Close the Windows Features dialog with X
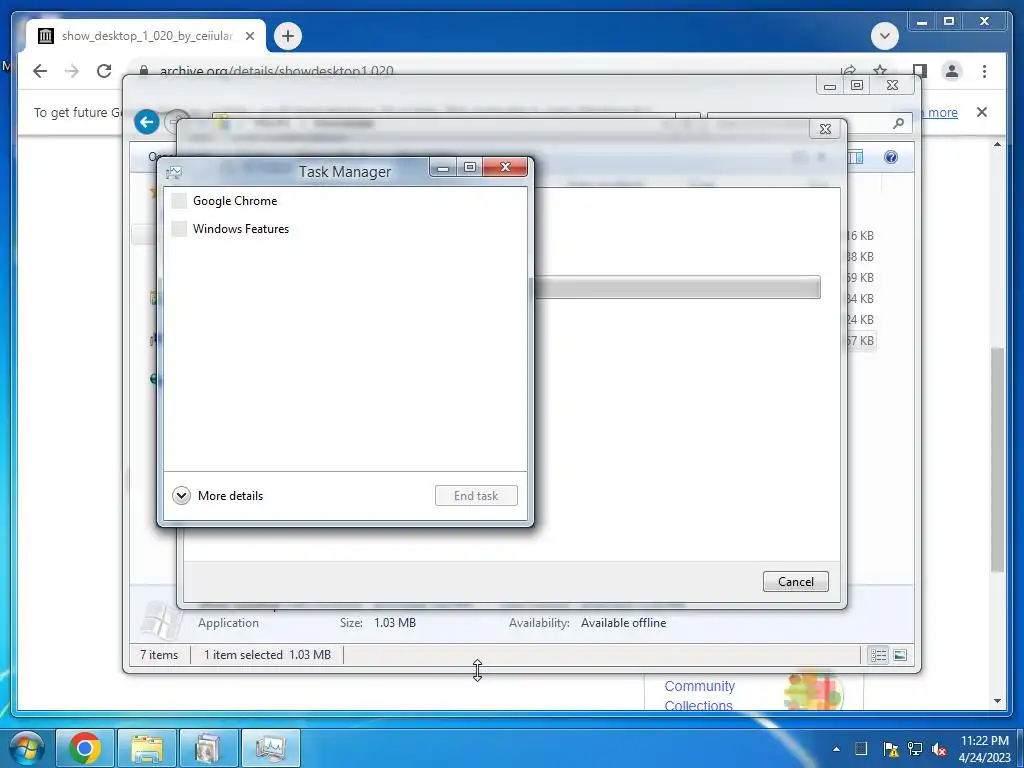This screenshot has width=1024, height=768. click(x=825, y=129)
